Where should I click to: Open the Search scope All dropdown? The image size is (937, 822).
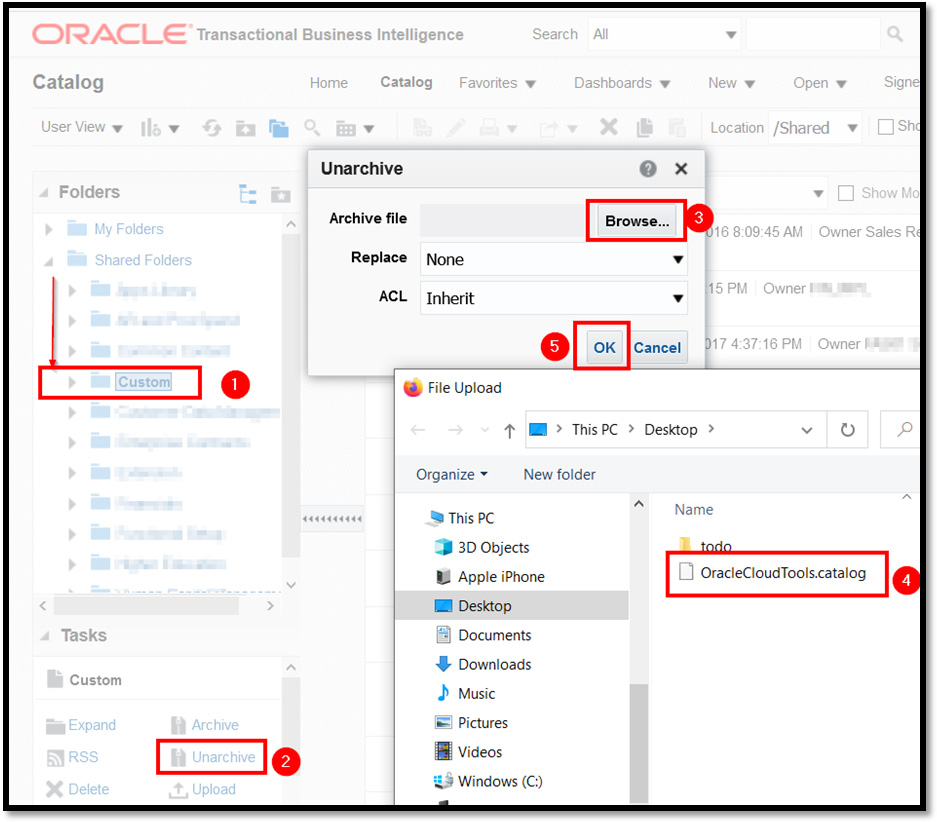point(665,34)
